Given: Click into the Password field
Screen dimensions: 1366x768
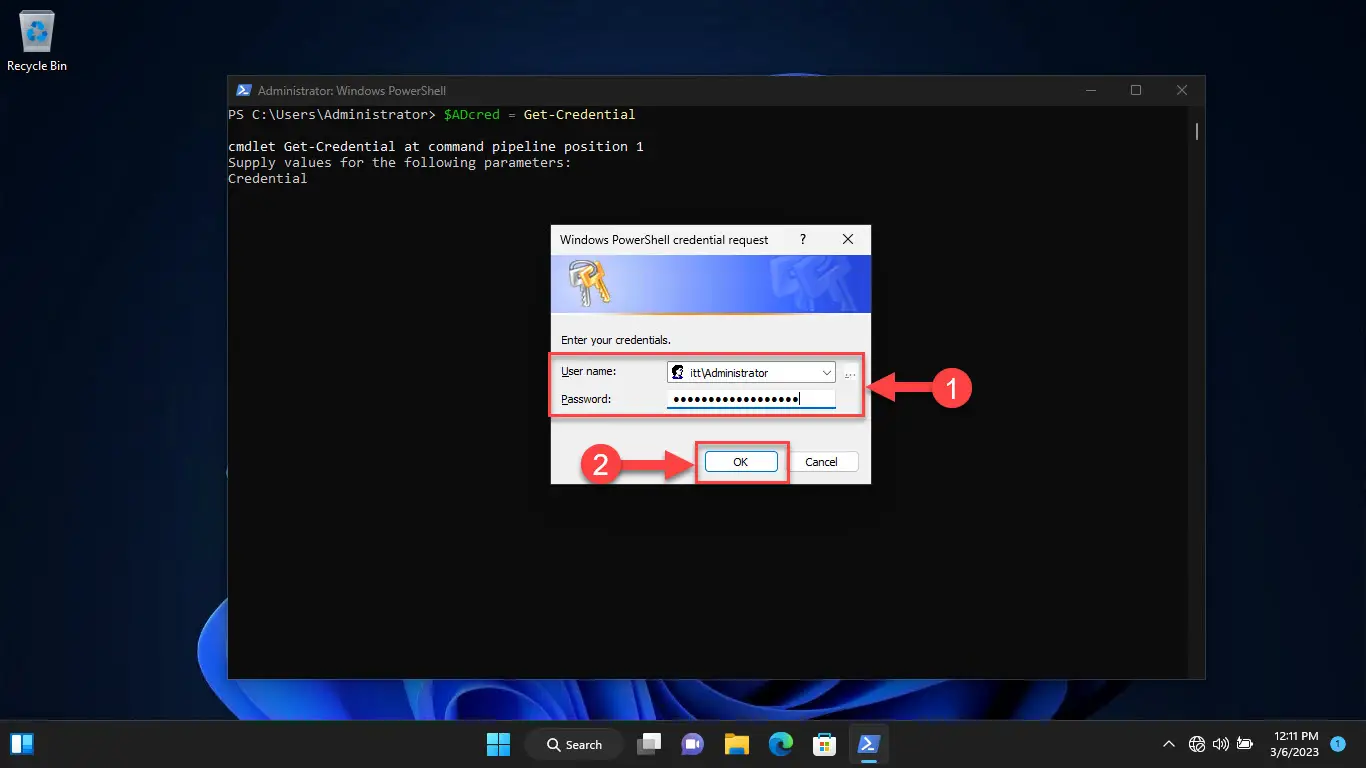Looking at the screenshot, I should coord(751,399).
